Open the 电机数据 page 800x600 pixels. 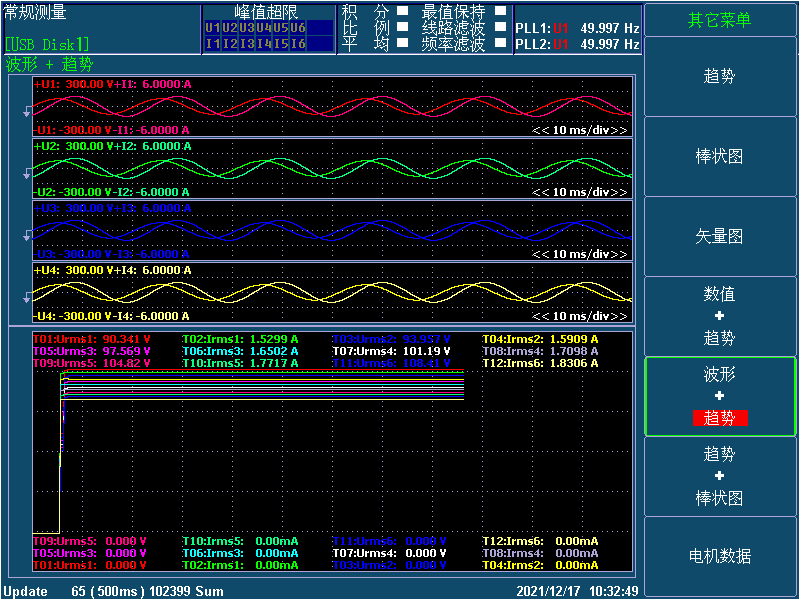[x=720, y=556]
